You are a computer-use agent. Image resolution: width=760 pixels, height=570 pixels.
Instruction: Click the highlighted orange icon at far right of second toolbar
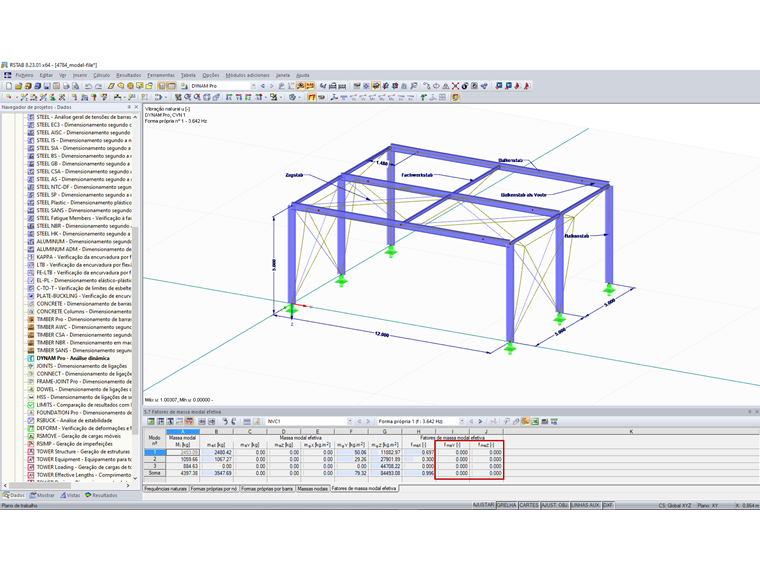coord(455,97)
